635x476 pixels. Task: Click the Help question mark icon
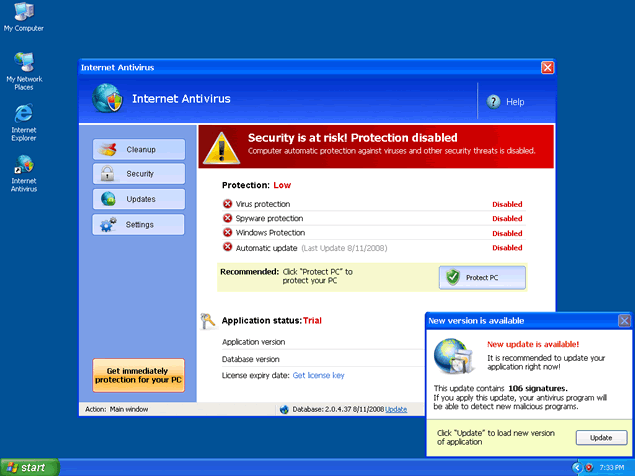[494, 102]
